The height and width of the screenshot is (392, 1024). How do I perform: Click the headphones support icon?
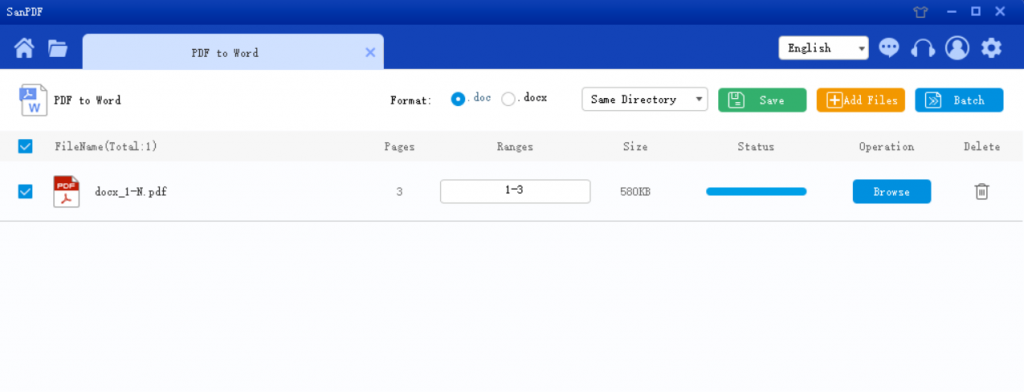coord(923,48)
